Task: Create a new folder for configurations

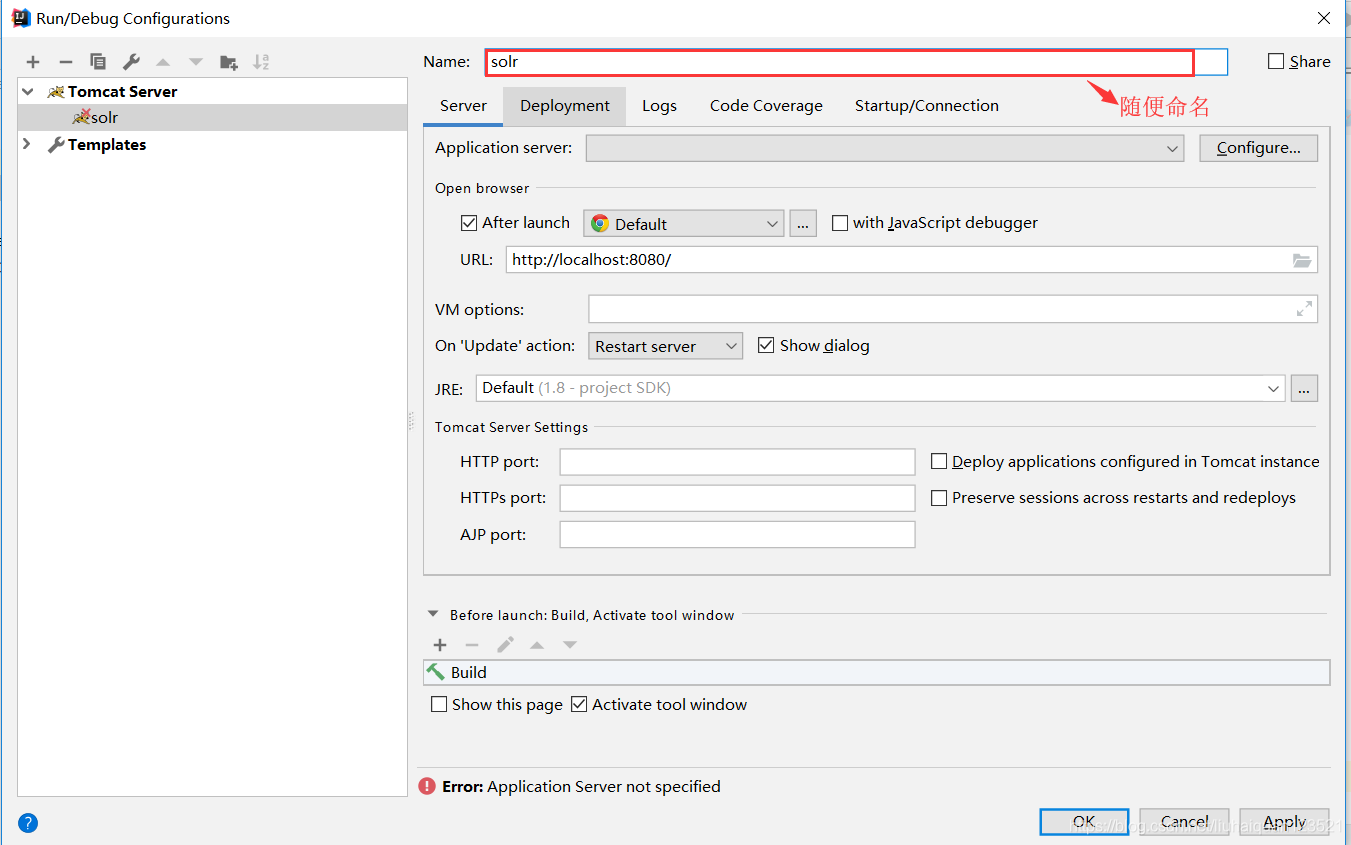Action: tap(229, 62)
